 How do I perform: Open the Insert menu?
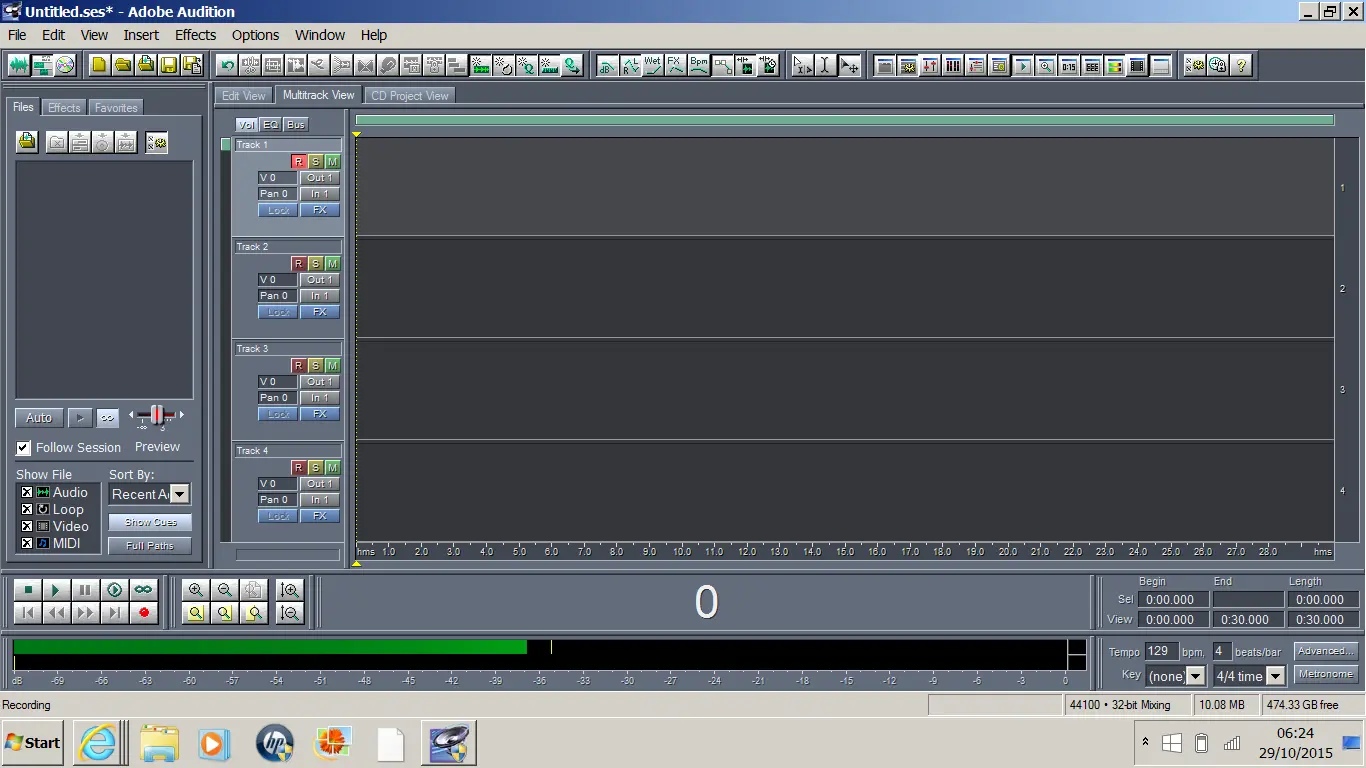(x=141, y=35)
